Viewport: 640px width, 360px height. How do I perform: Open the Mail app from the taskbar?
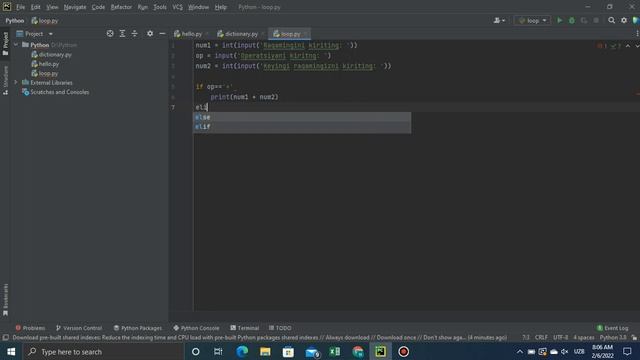[x=312, y=351]
